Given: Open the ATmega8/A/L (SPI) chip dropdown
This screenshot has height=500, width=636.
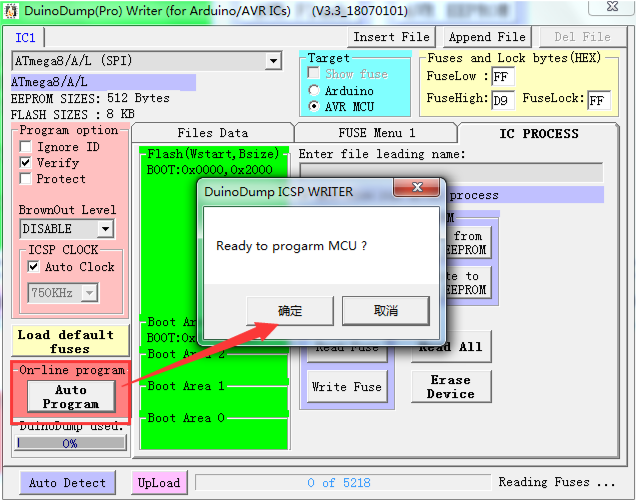Looking at the screenshot, I should [273, 61].
